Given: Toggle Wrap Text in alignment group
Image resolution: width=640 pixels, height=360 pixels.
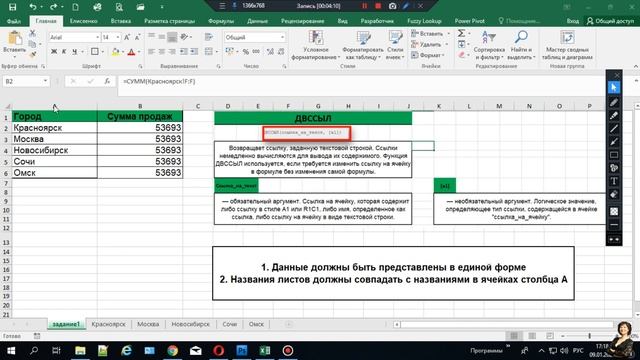Looking at the screenshot, I should (x=209, y=37).
